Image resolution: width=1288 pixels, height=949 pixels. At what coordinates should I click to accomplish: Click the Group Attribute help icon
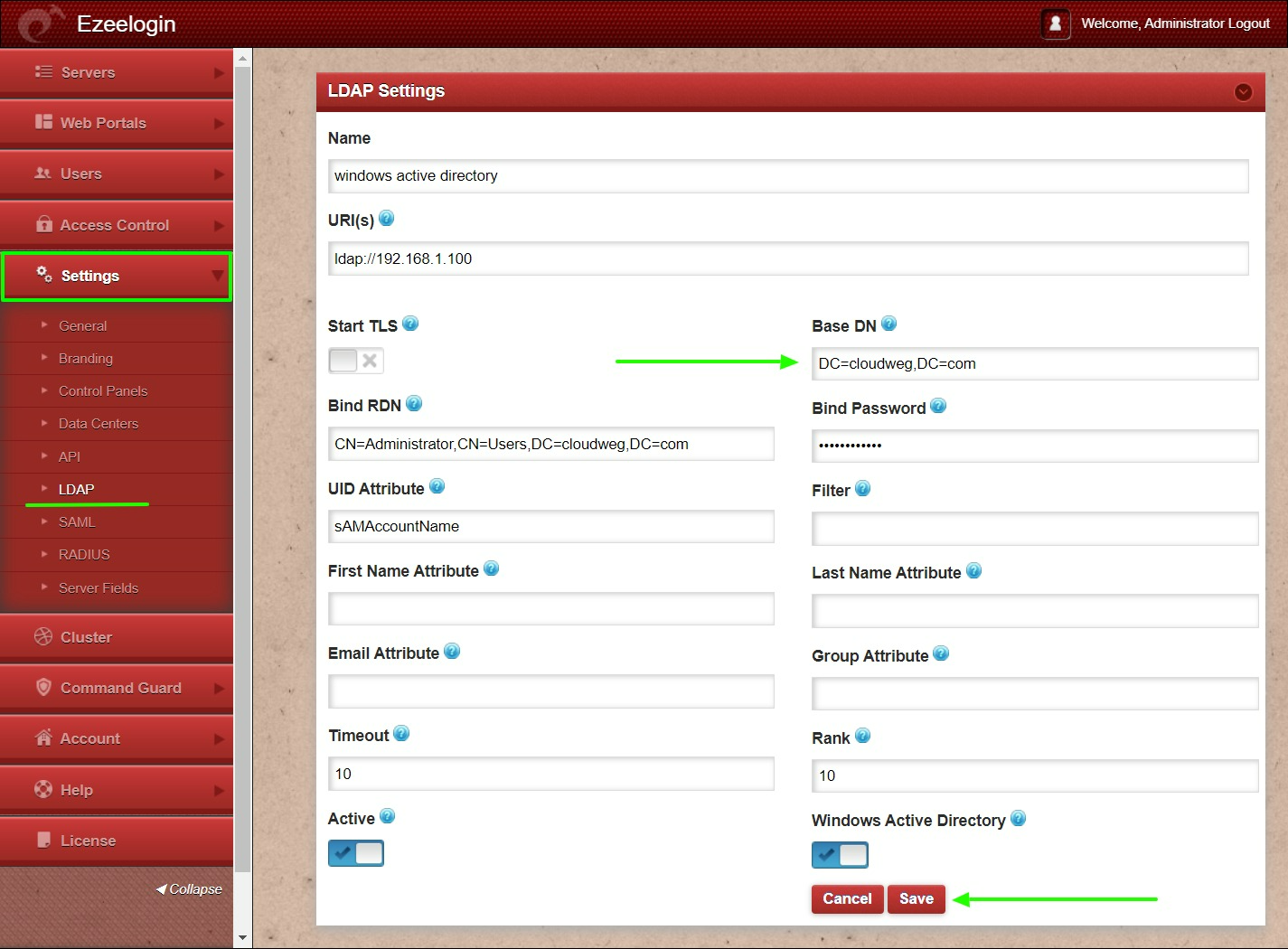click(x=942, y=653)
